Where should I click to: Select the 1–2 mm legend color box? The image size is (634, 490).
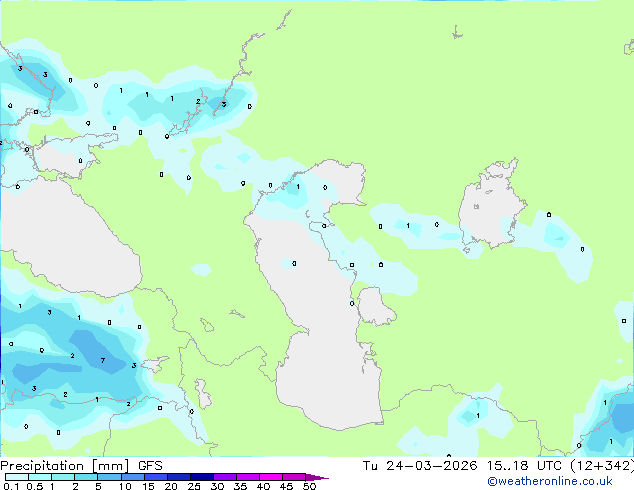click(x=63, y=477)
